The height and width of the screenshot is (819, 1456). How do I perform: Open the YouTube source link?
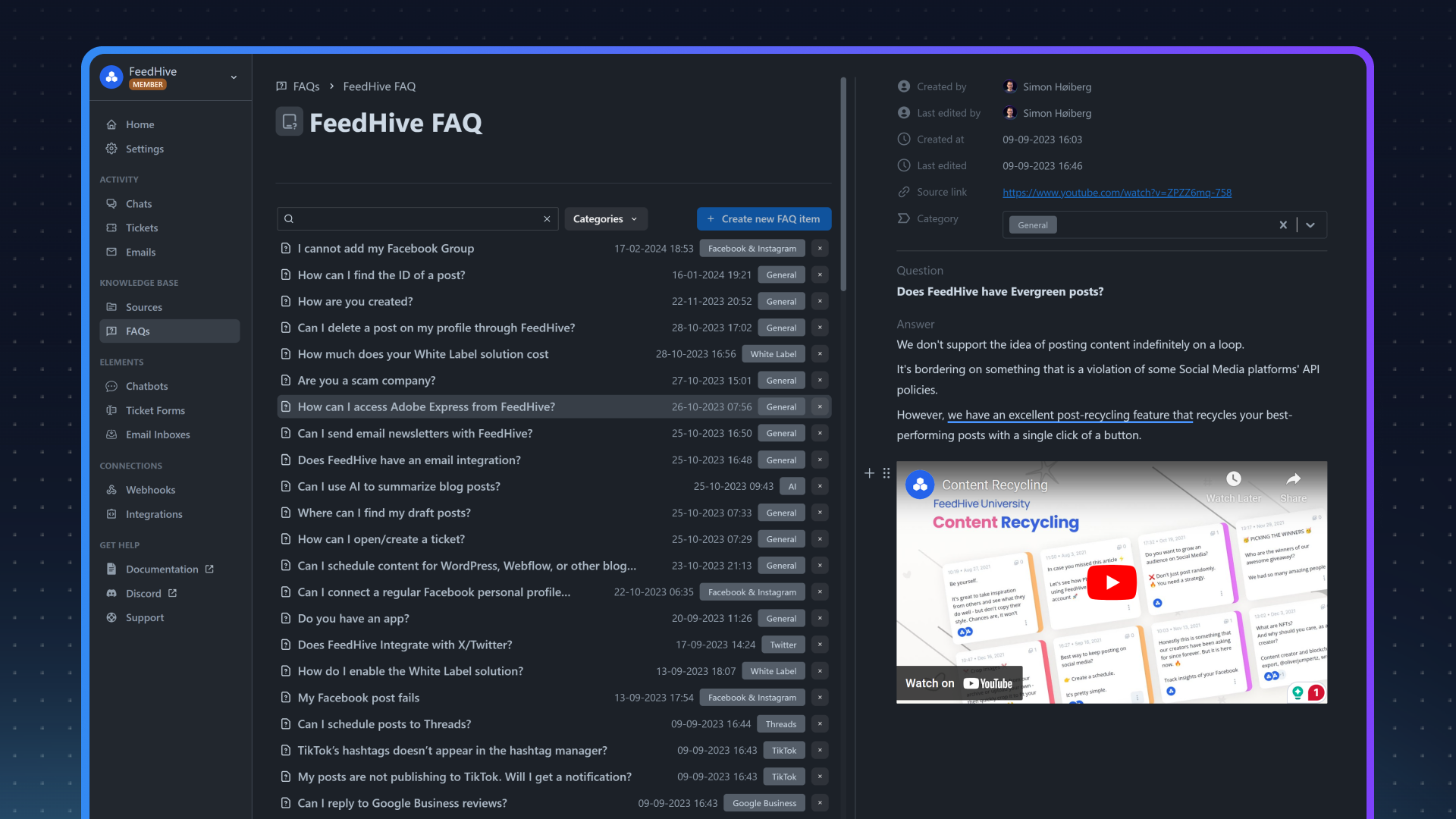1116,193
